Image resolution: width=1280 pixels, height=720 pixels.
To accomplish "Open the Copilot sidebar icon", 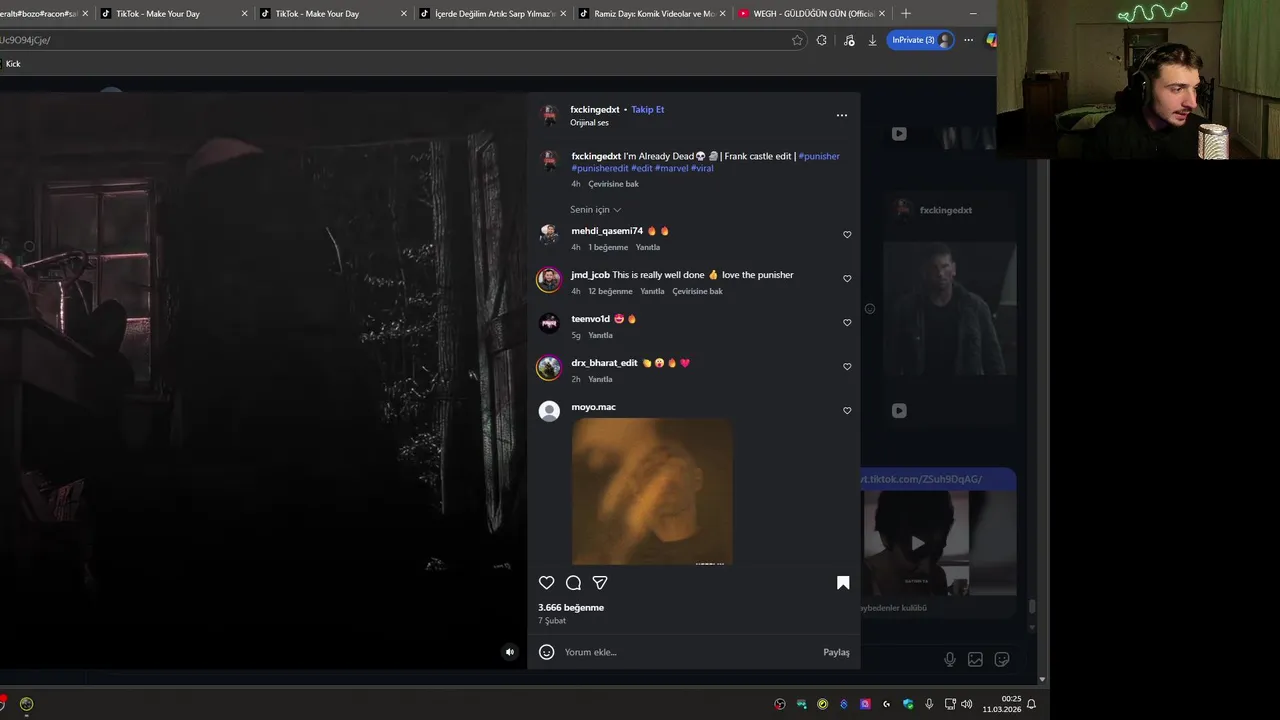I will (991, 40).
